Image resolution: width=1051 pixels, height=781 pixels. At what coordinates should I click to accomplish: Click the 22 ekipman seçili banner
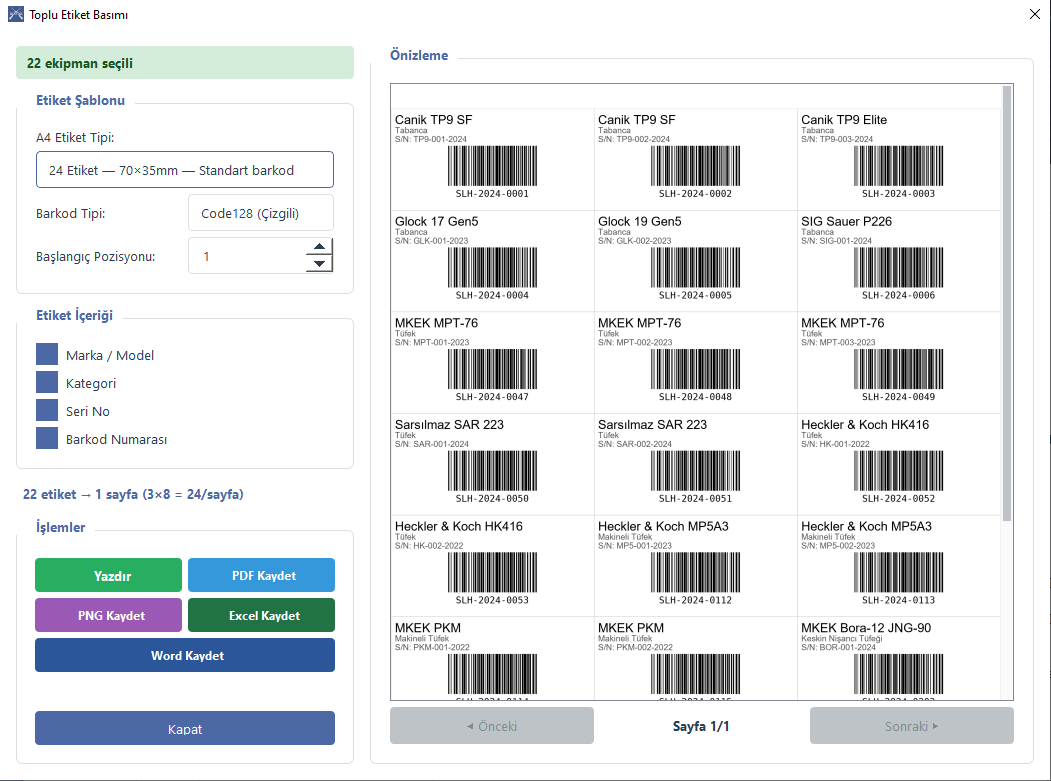185,62
